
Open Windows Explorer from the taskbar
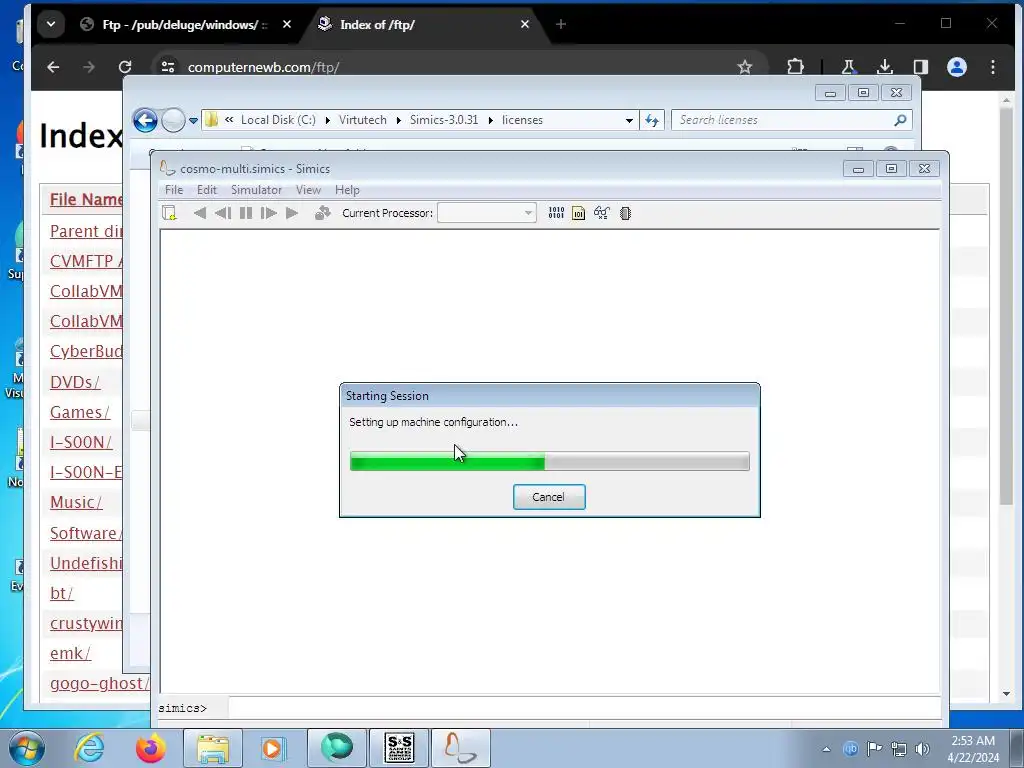coord(213,748)
